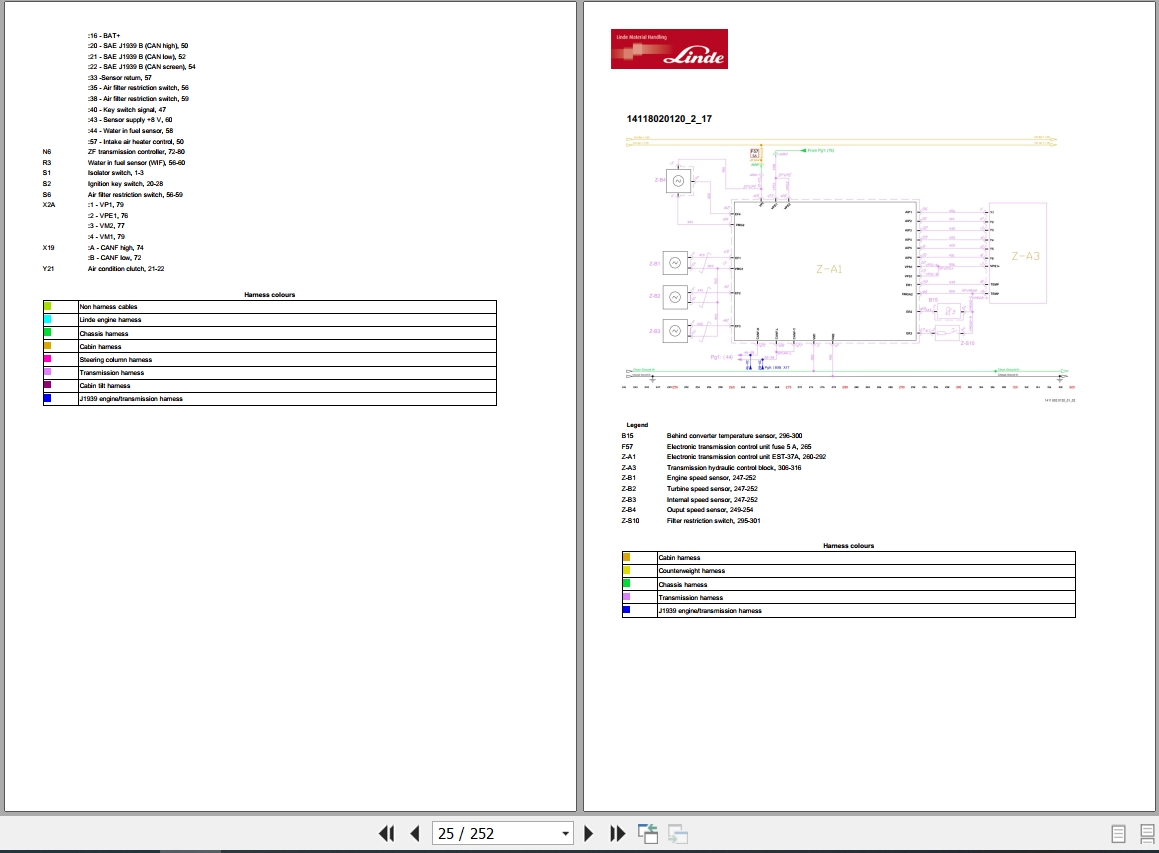The width and height of the screenshot is (1159, 853).
Task: Click the Steering column harness magenta swatch
Action: point(47,358)
